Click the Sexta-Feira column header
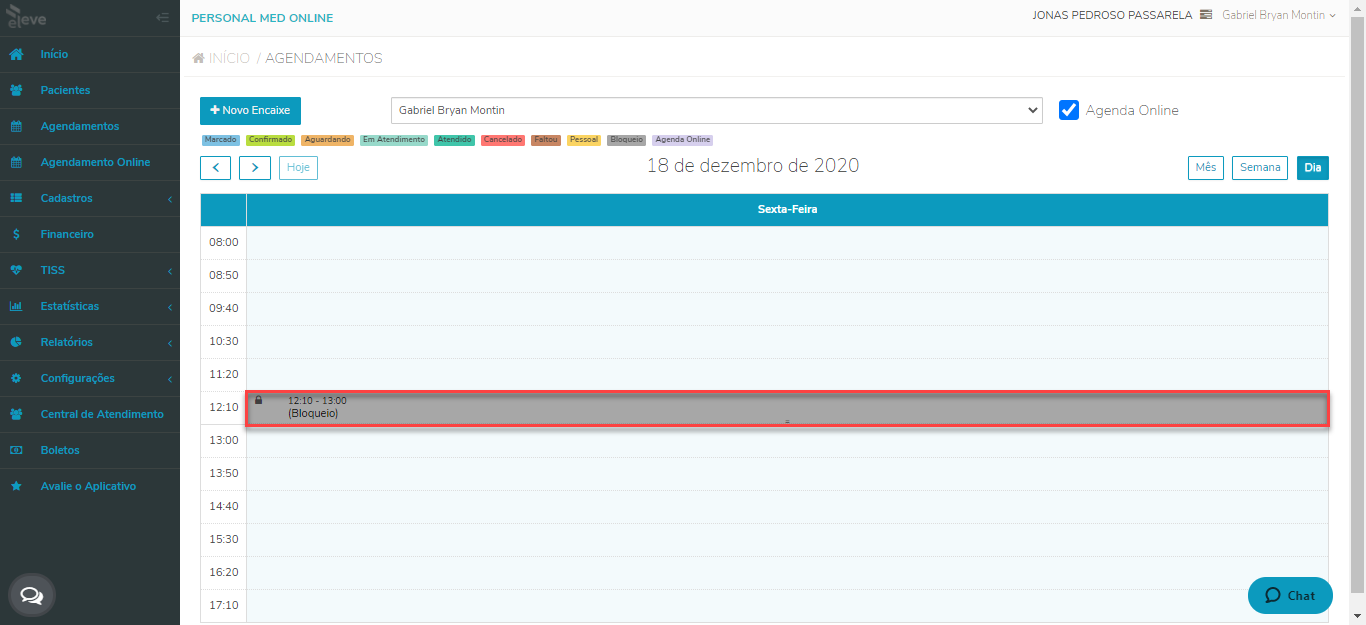The image size is (1366, 625). (x=787, y=210)
